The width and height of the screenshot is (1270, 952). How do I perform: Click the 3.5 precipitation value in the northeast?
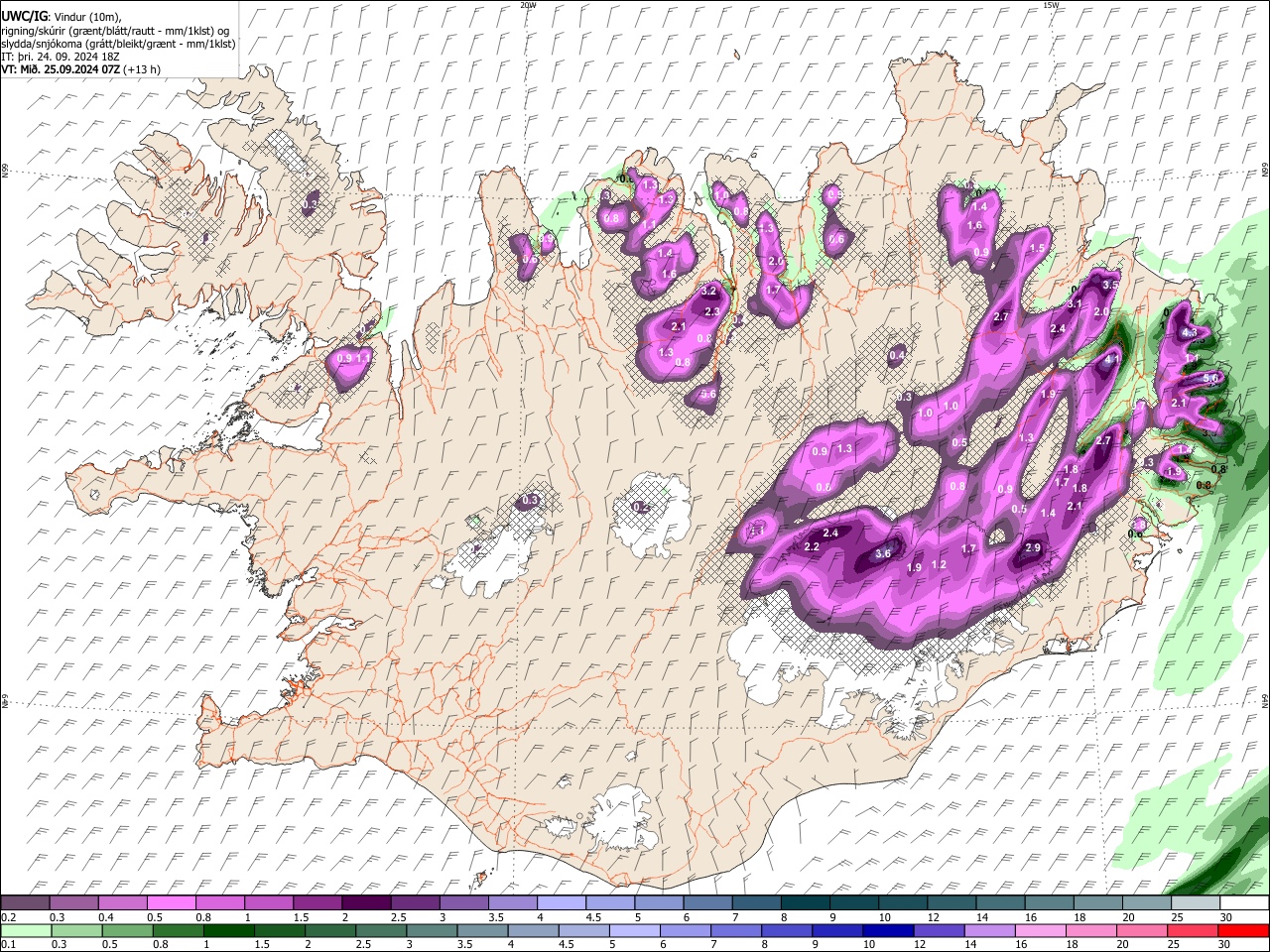pos(1110,285)
